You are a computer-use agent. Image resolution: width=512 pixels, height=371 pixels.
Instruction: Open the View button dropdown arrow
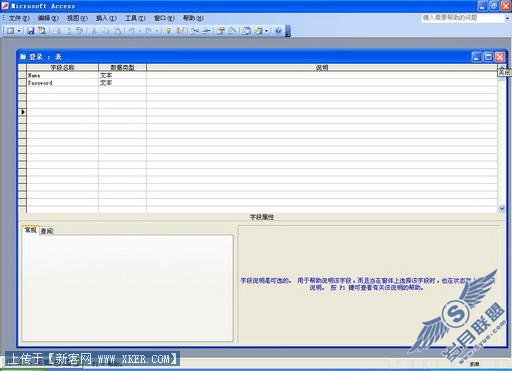click(19, 31)
